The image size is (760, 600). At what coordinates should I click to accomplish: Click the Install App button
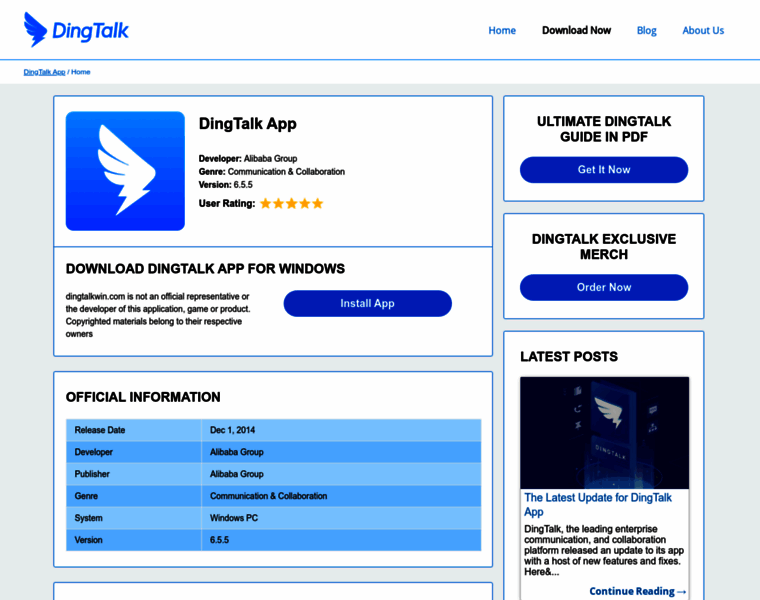pos(367,303)
